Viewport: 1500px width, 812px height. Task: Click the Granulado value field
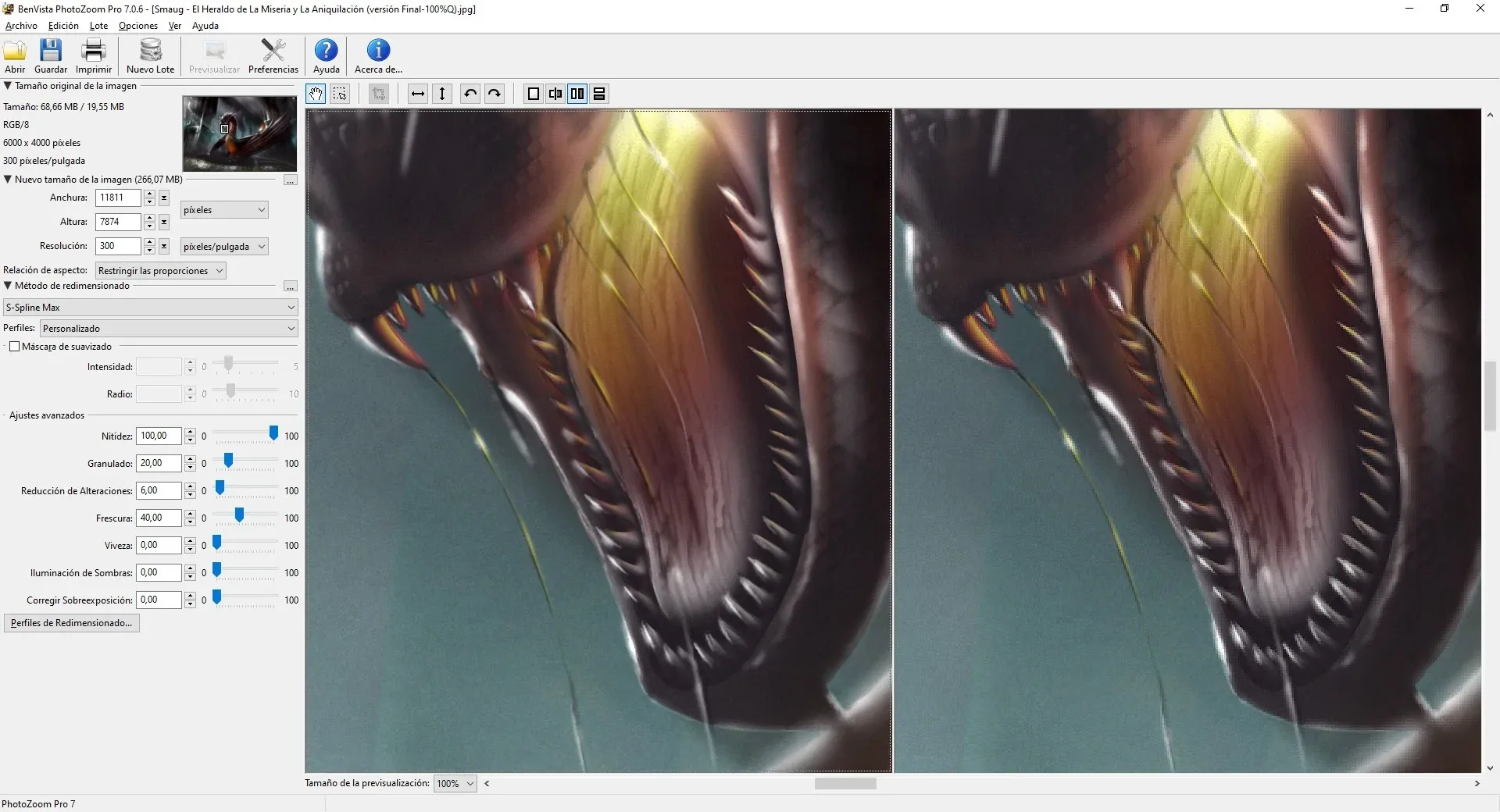click(x=159, y=464)
